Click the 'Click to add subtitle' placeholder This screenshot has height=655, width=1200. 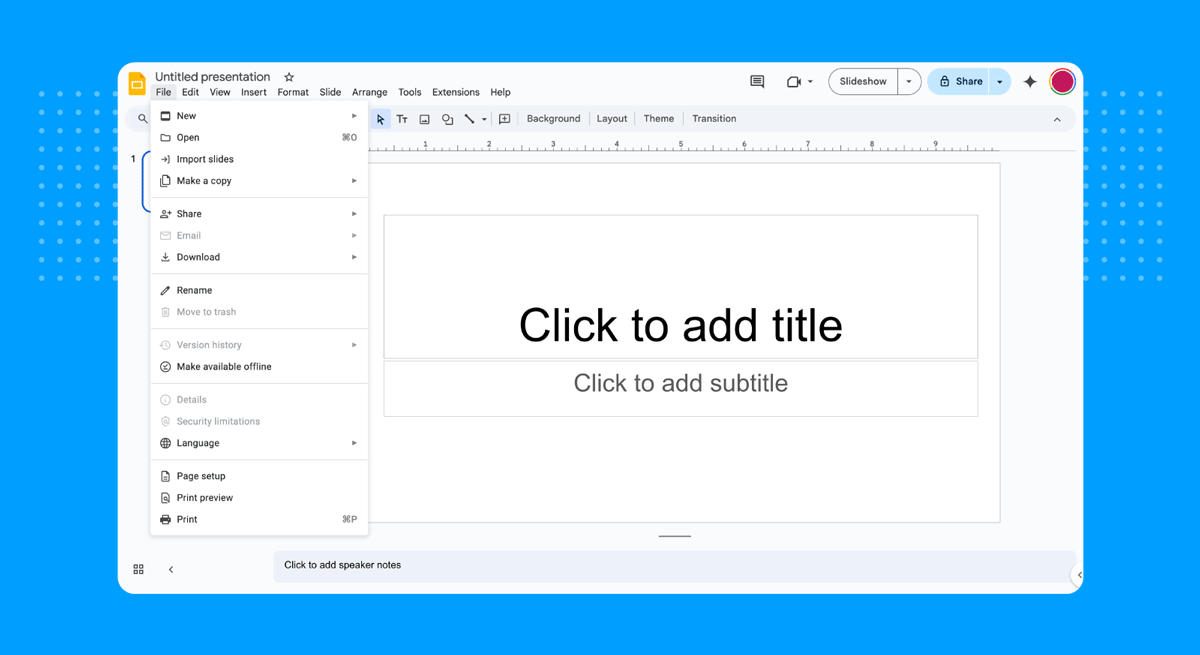[681, 388]
